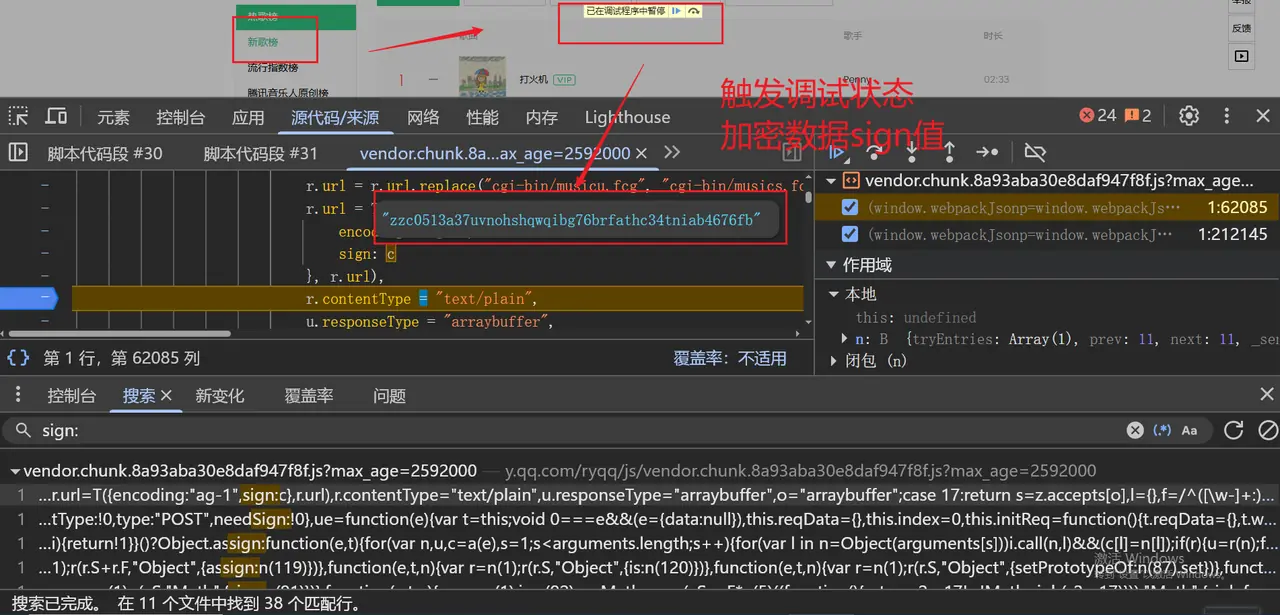Uncheck the breakpoint at 1:212145

coord(850,234)
